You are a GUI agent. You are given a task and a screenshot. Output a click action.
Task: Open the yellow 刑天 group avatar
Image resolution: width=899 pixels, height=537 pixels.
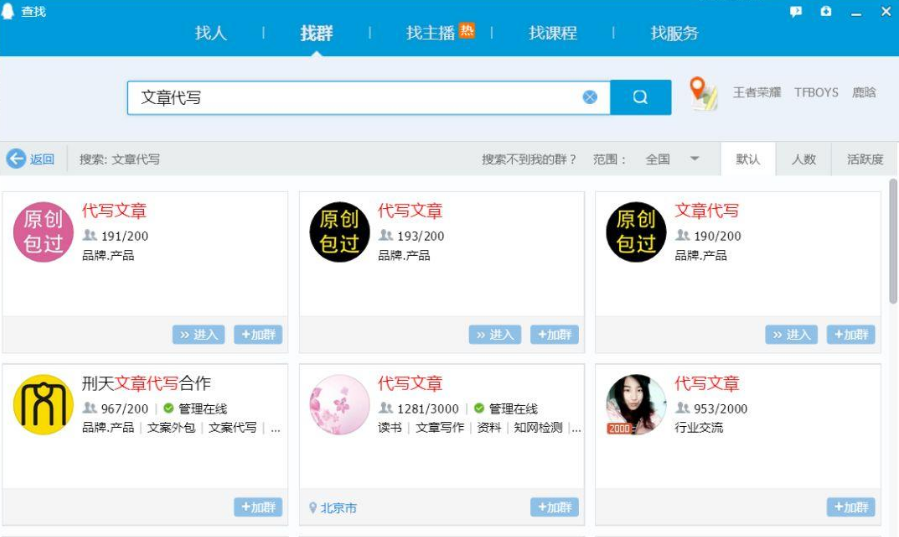43,405
